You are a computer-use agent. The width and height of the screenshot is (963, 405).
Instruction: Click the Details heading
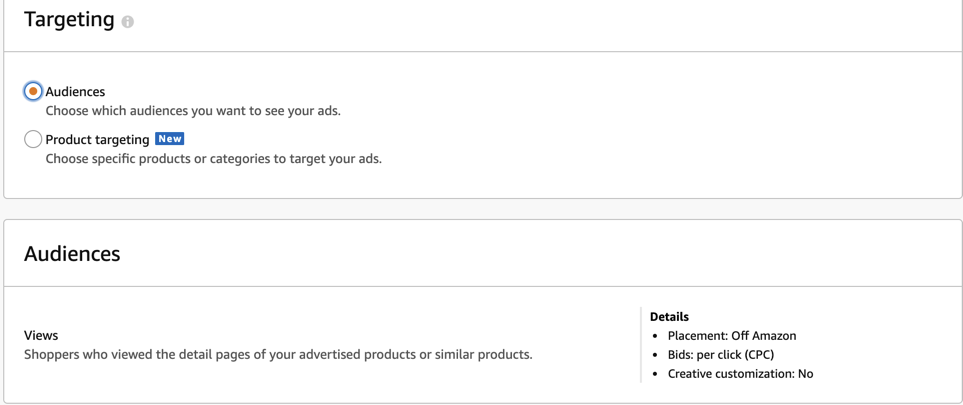point(669,317)
